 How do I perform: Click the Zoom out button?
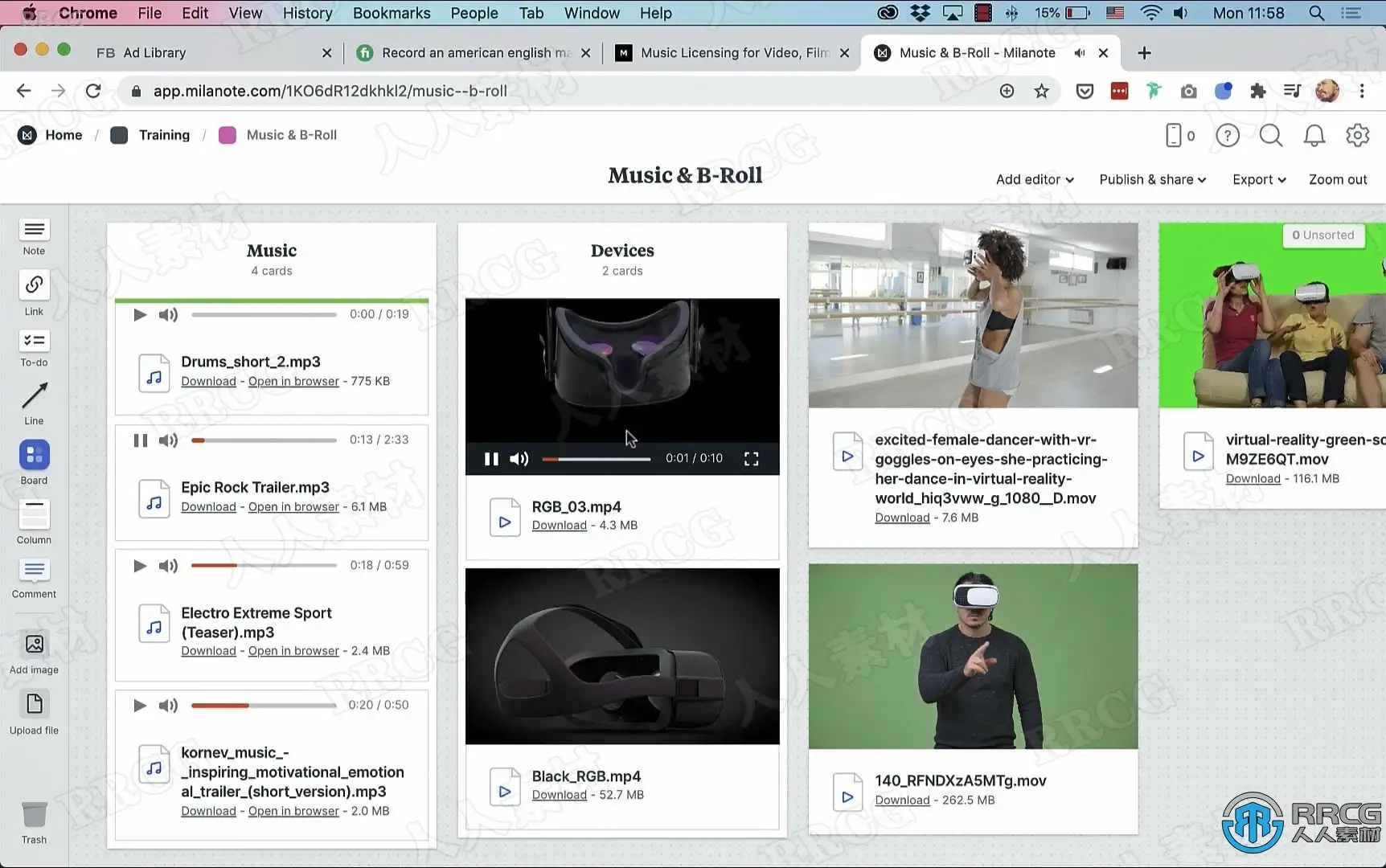[x=1338, y=179]
